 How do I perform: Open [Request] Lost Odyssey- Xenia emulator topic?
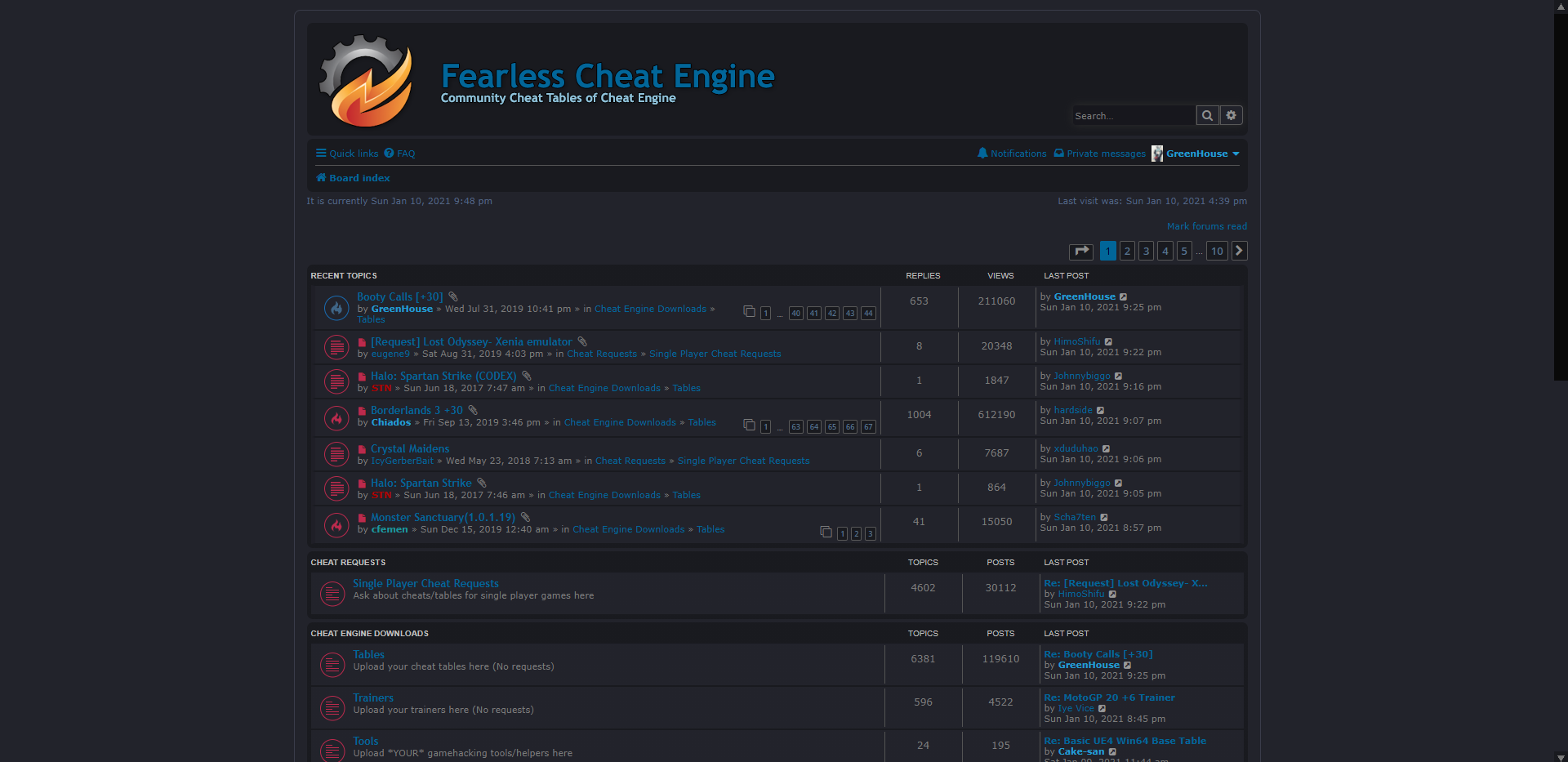click(x=472, y=342)
